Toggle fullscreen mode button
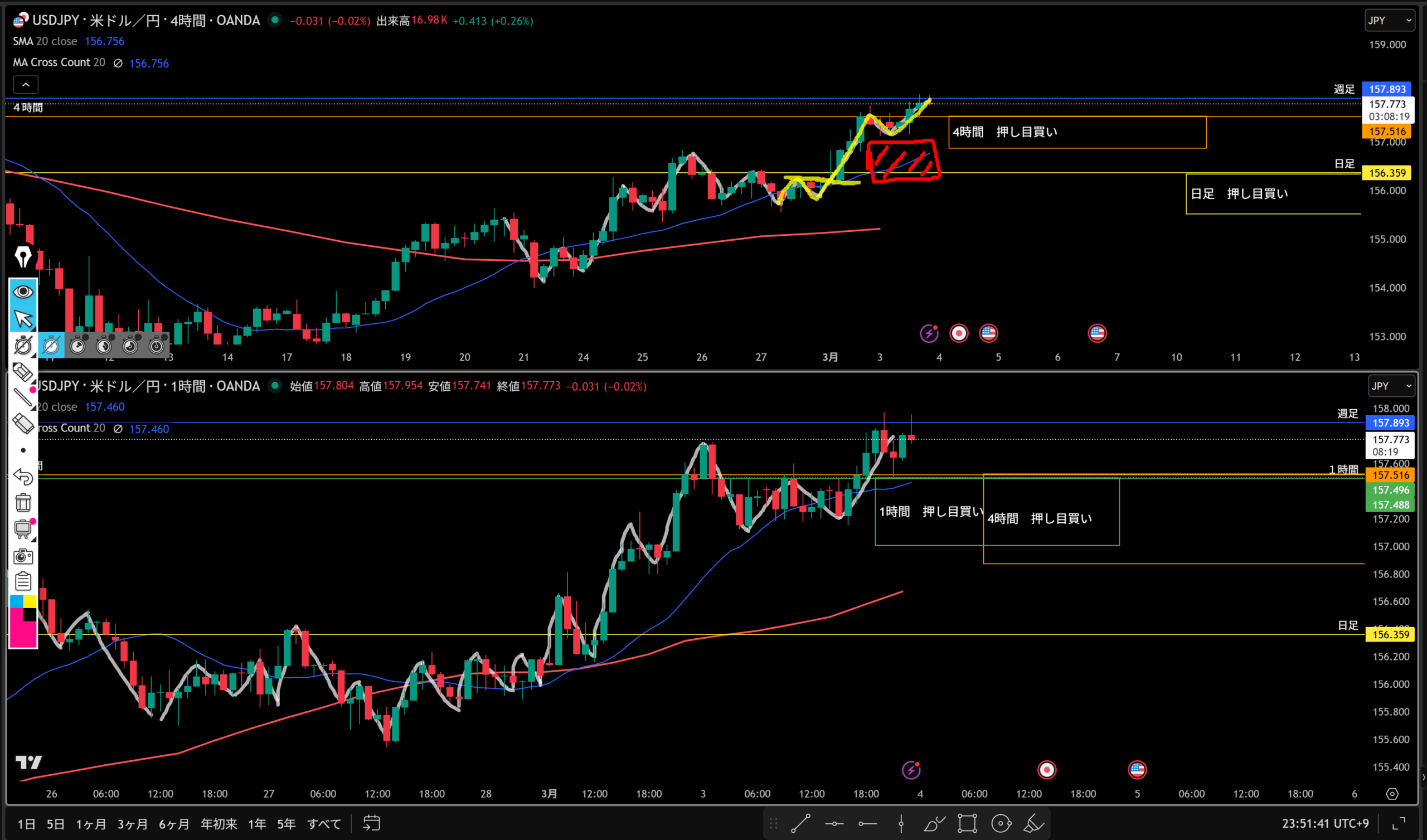The width and height of the screenshot is (1427, 840). [x=1399, y=823]
